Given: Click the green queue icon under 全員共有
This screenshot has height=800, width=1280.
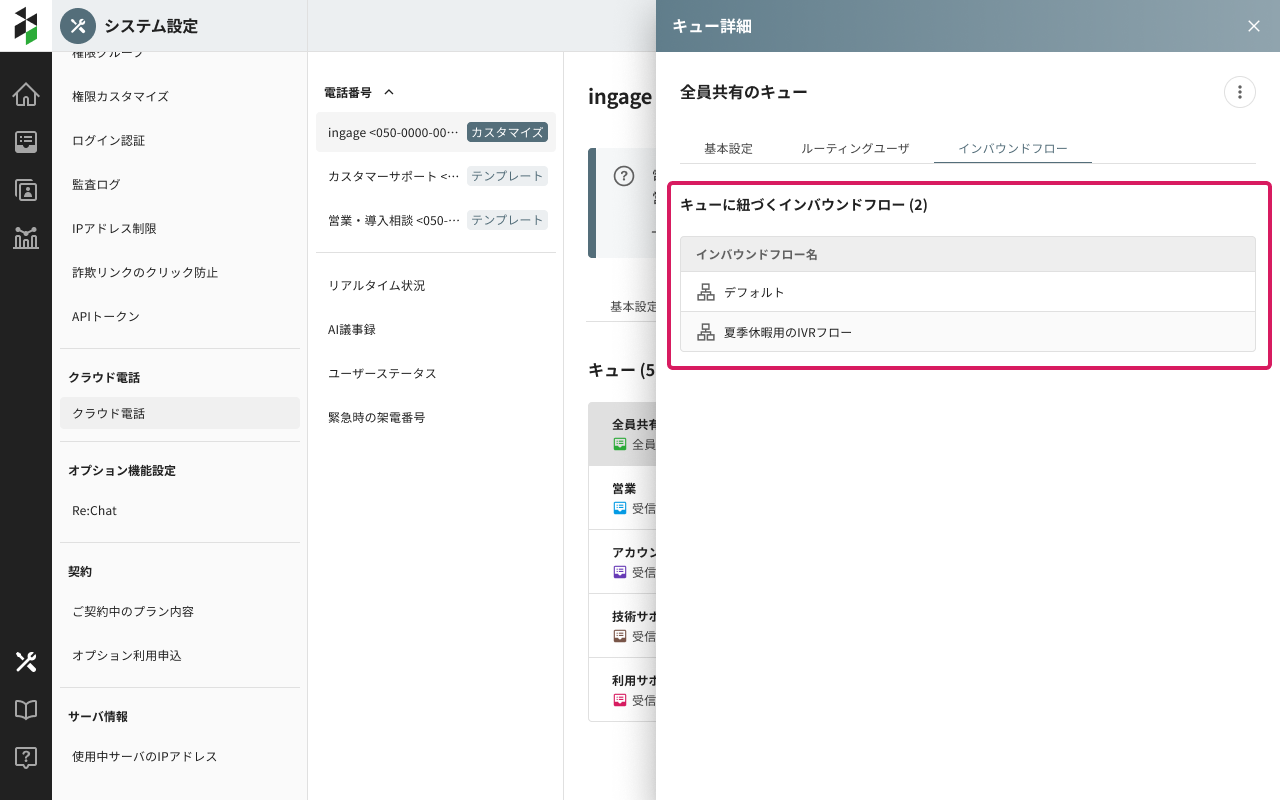Looking at the screenshot, I should (x=620, y=444).
